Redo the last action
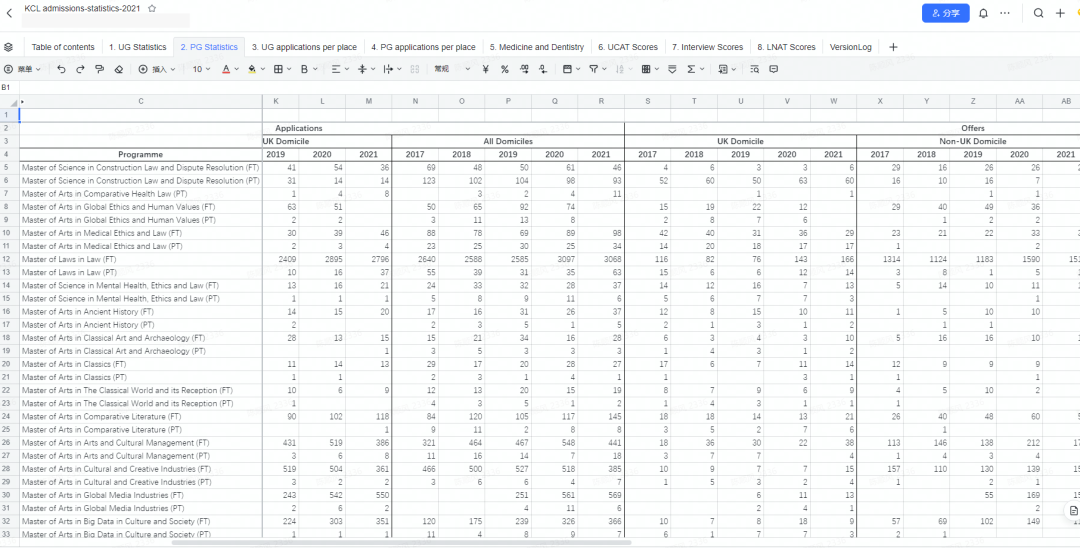Image resolution: width=1080 pixels, height=548 pixels. point(80,69)
